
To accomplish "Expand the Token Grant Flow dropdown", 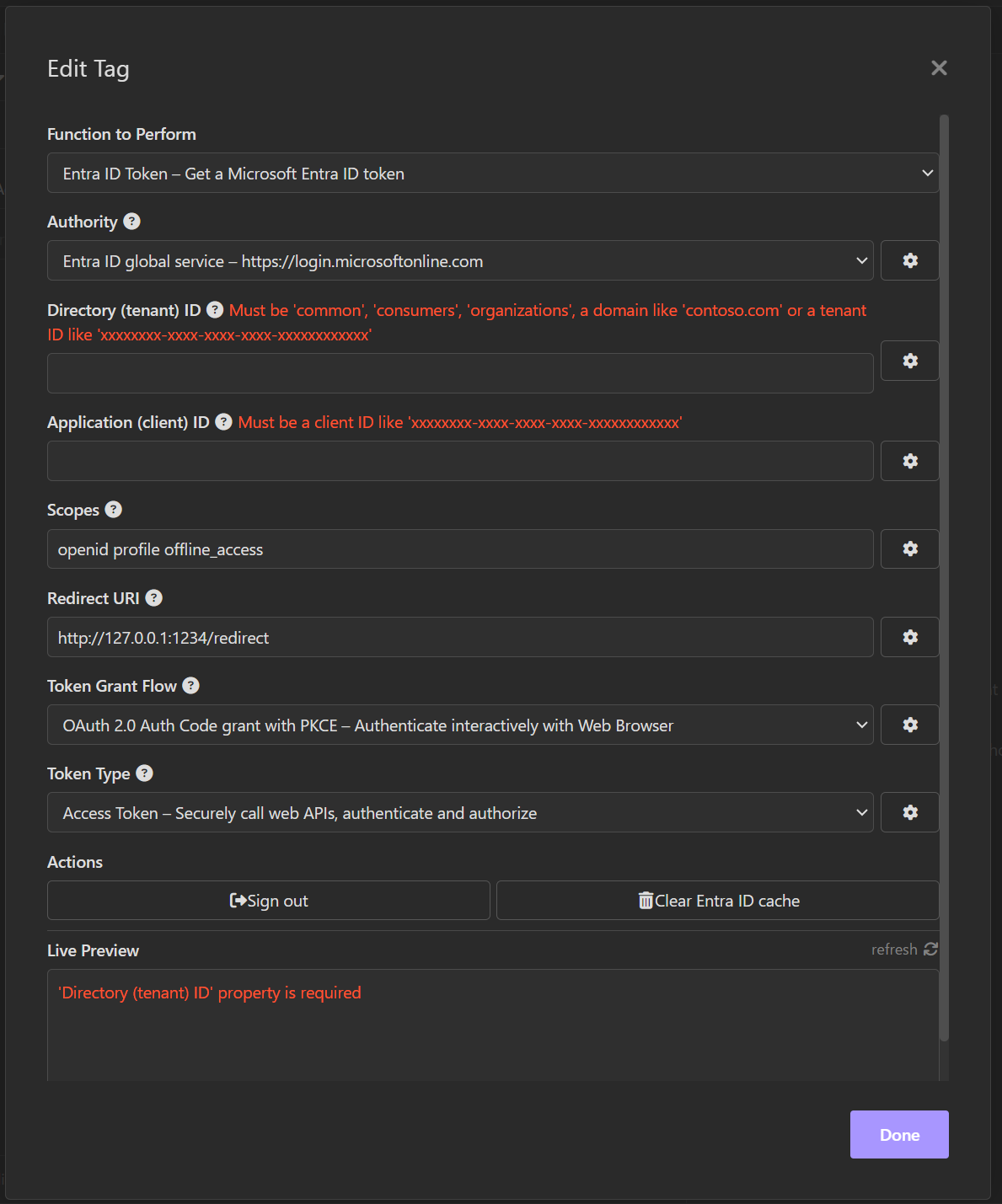I will click(460, 725).
